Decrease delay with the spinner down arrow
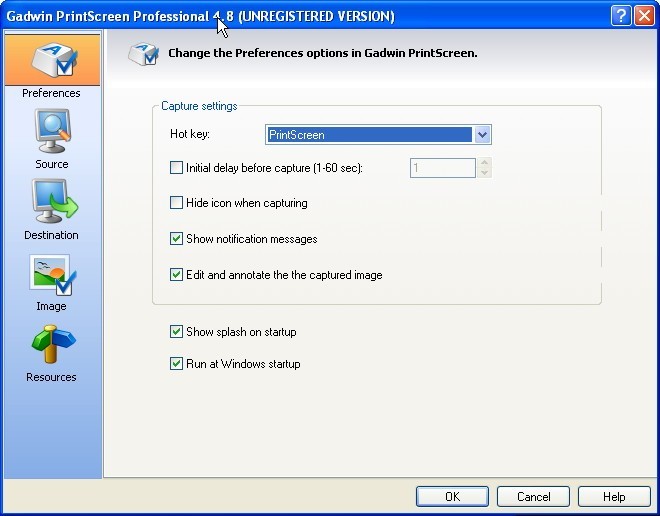This screenshot has width=660, height=516. pos(484,173)
